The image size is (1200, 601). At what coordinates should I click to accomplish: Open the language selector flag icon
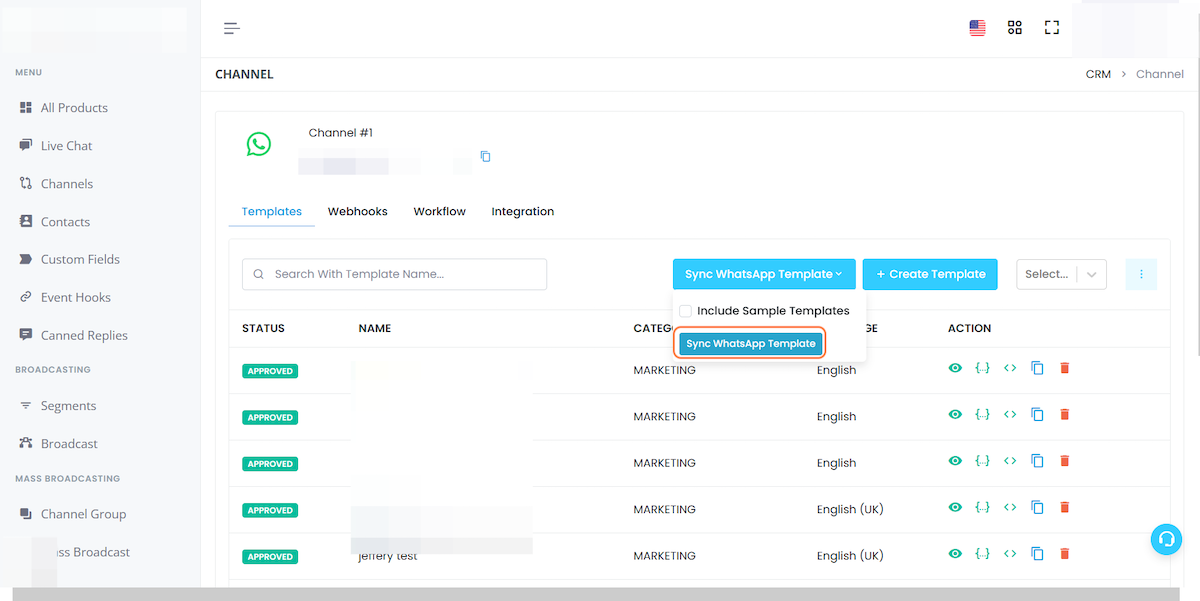pos(977,28)
